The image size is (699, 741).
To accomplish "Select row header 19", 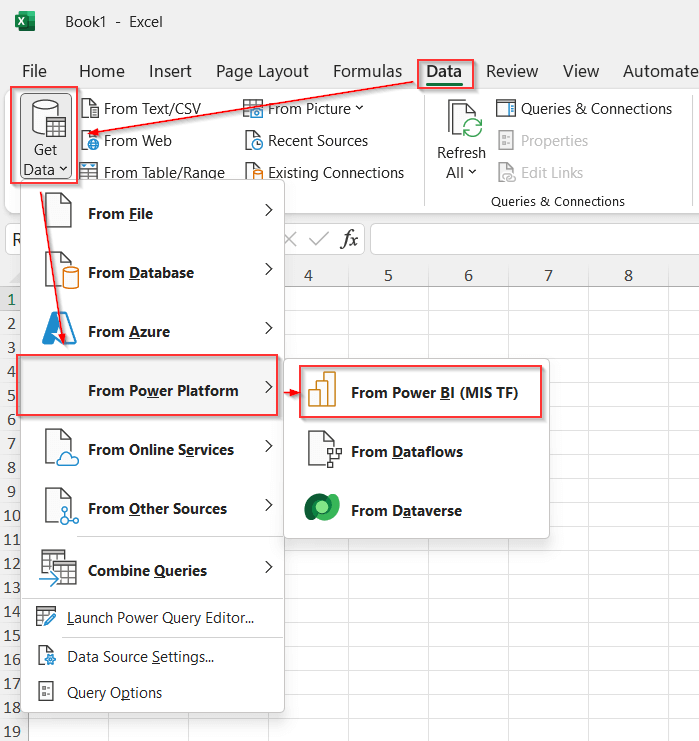I will point(13,731).
